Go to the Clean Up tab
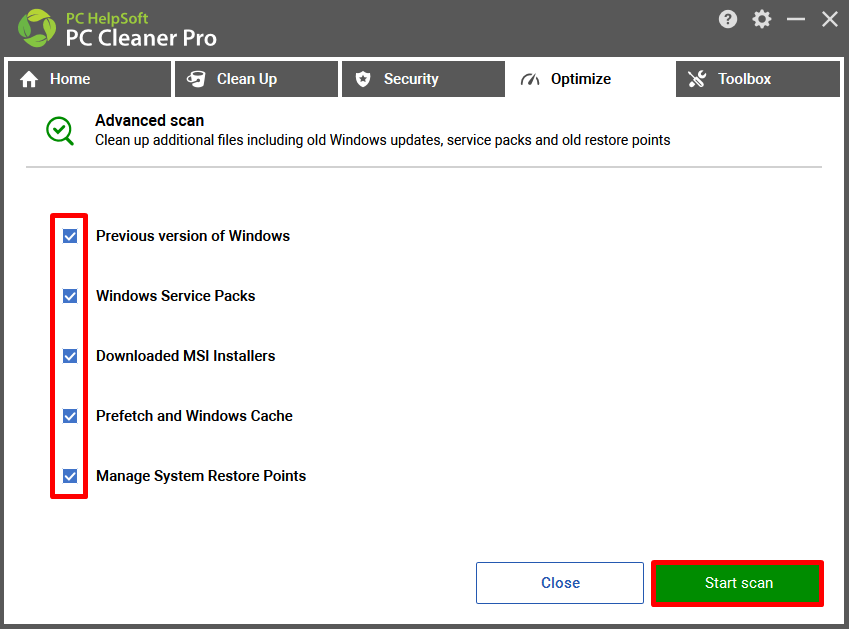Viewport: 849px width, 629px height. (256, 79)
